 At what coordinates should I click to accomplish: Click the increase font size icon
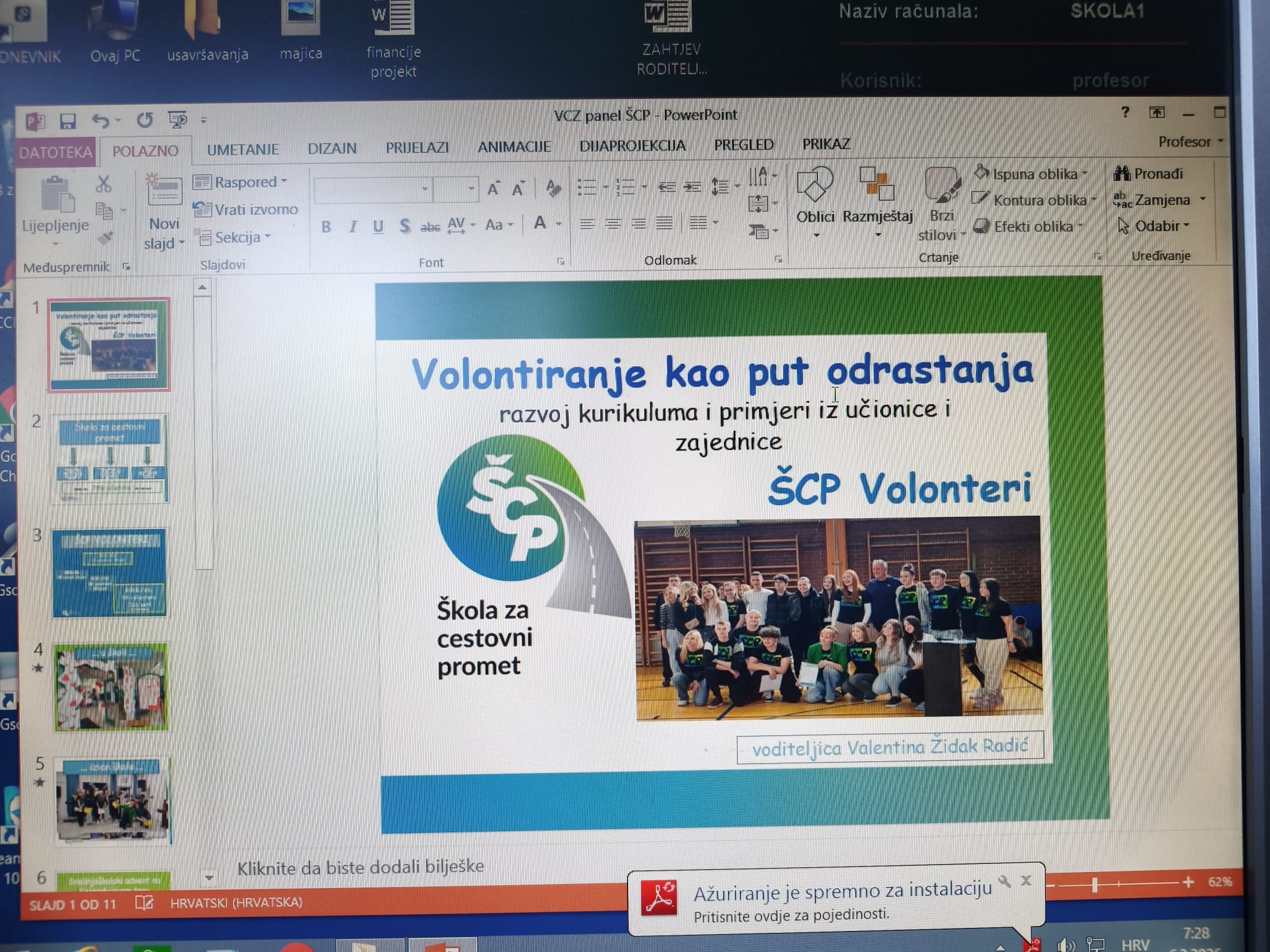pyautogui.click(x=494, y=188)
